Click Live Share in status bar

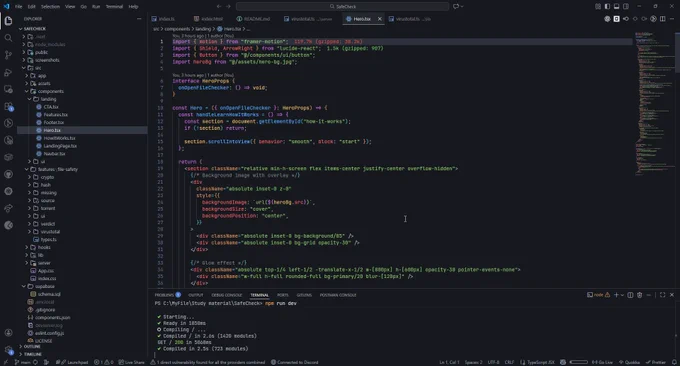(x=131, y=362)
